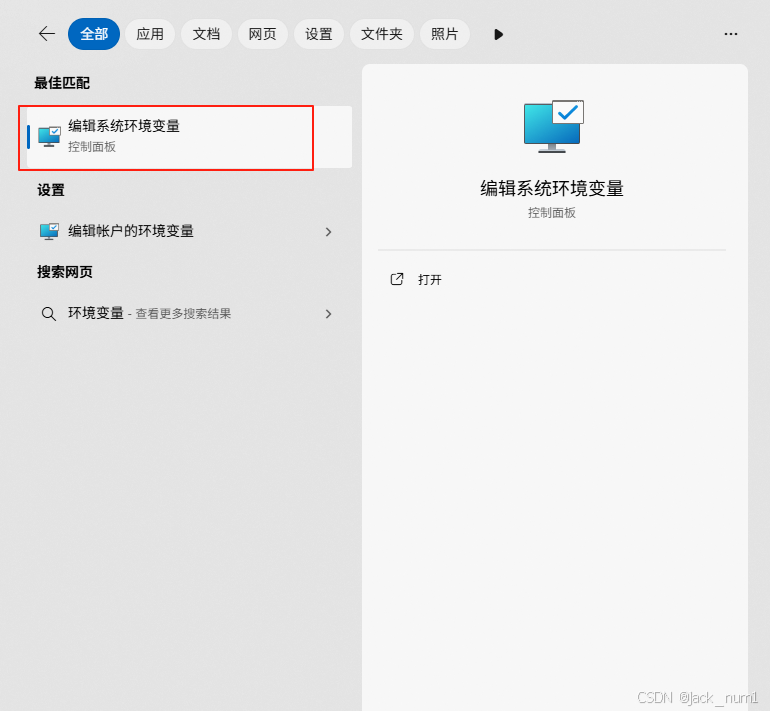Click the 搜索网页 section heading
This screenshot has height=711, width=770.
pyautogui.click(x=65, y=272)
